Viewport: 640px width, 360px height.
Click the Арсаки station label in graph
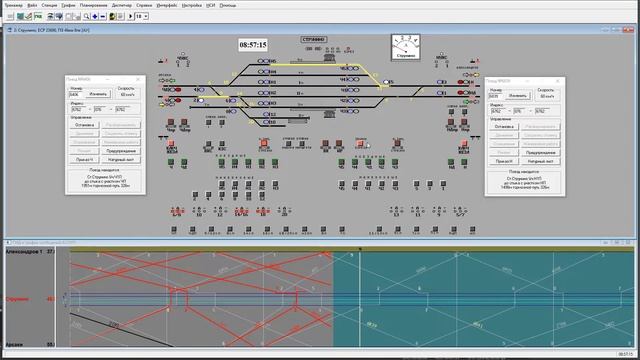15,344
